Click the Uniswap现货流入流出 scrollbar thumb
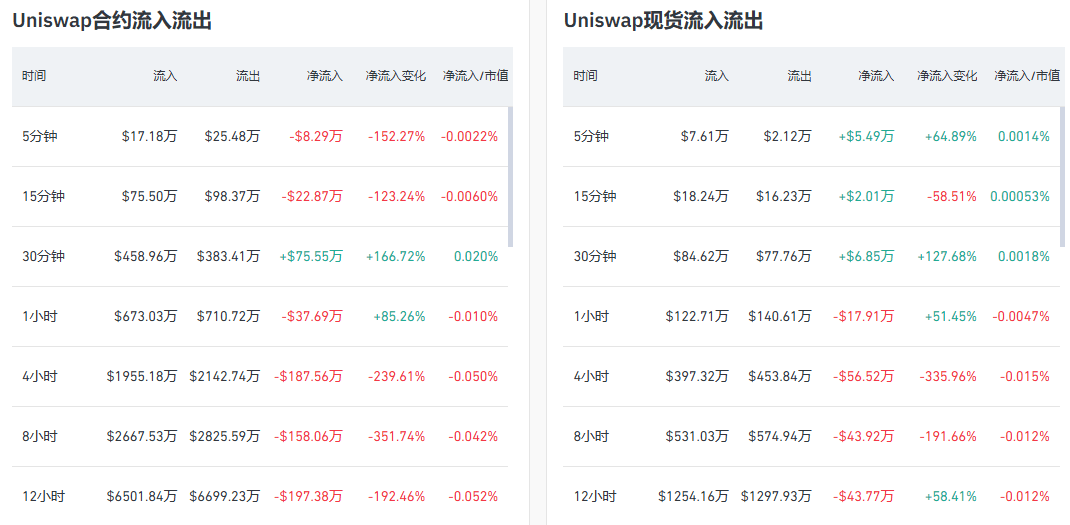Image resolution: width=1070 pixels, height=525 pixels. point(1062,176)
